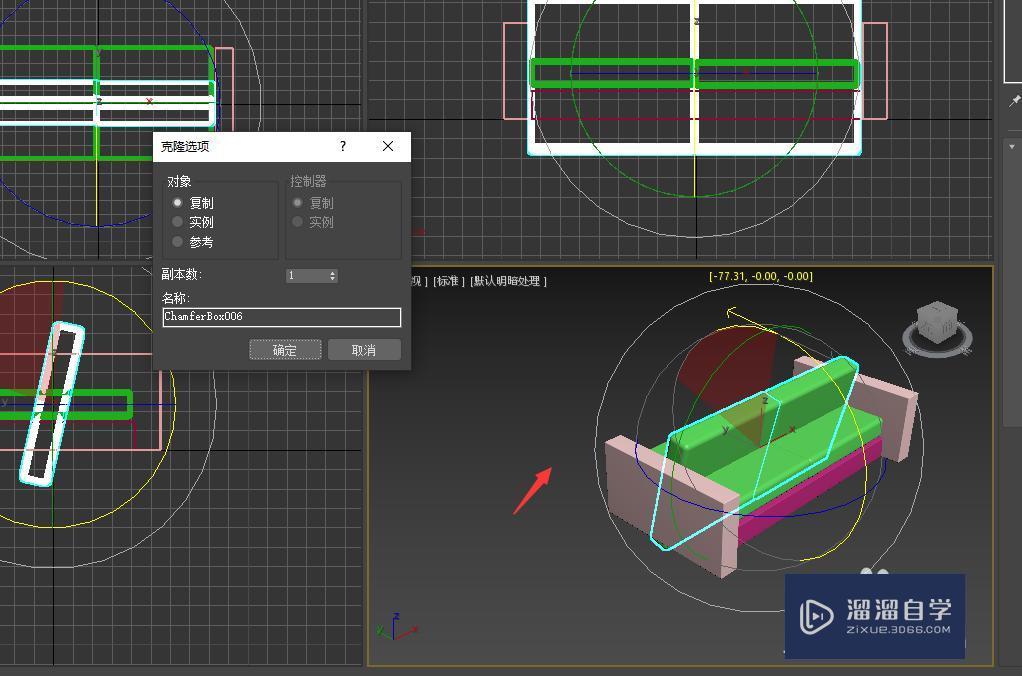Select the 实例 option under 对象

[178, 222]
